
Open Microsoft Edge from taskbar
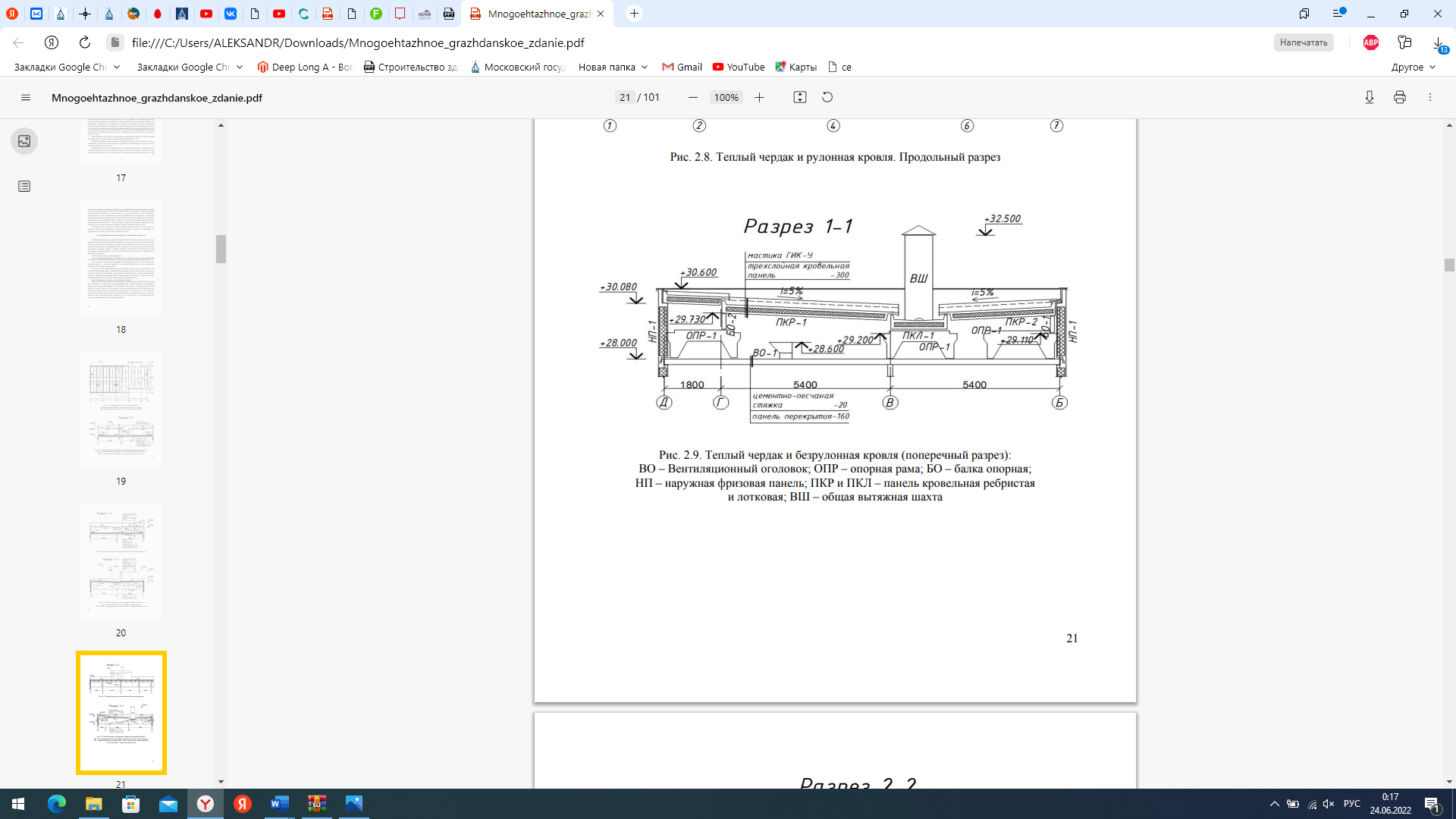click(x=57, y=804)
